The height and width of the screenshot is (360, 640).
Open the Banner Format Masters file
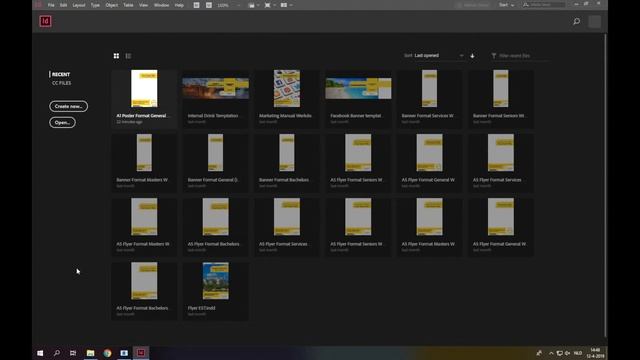pyautogui.click(x=144, y=163)
